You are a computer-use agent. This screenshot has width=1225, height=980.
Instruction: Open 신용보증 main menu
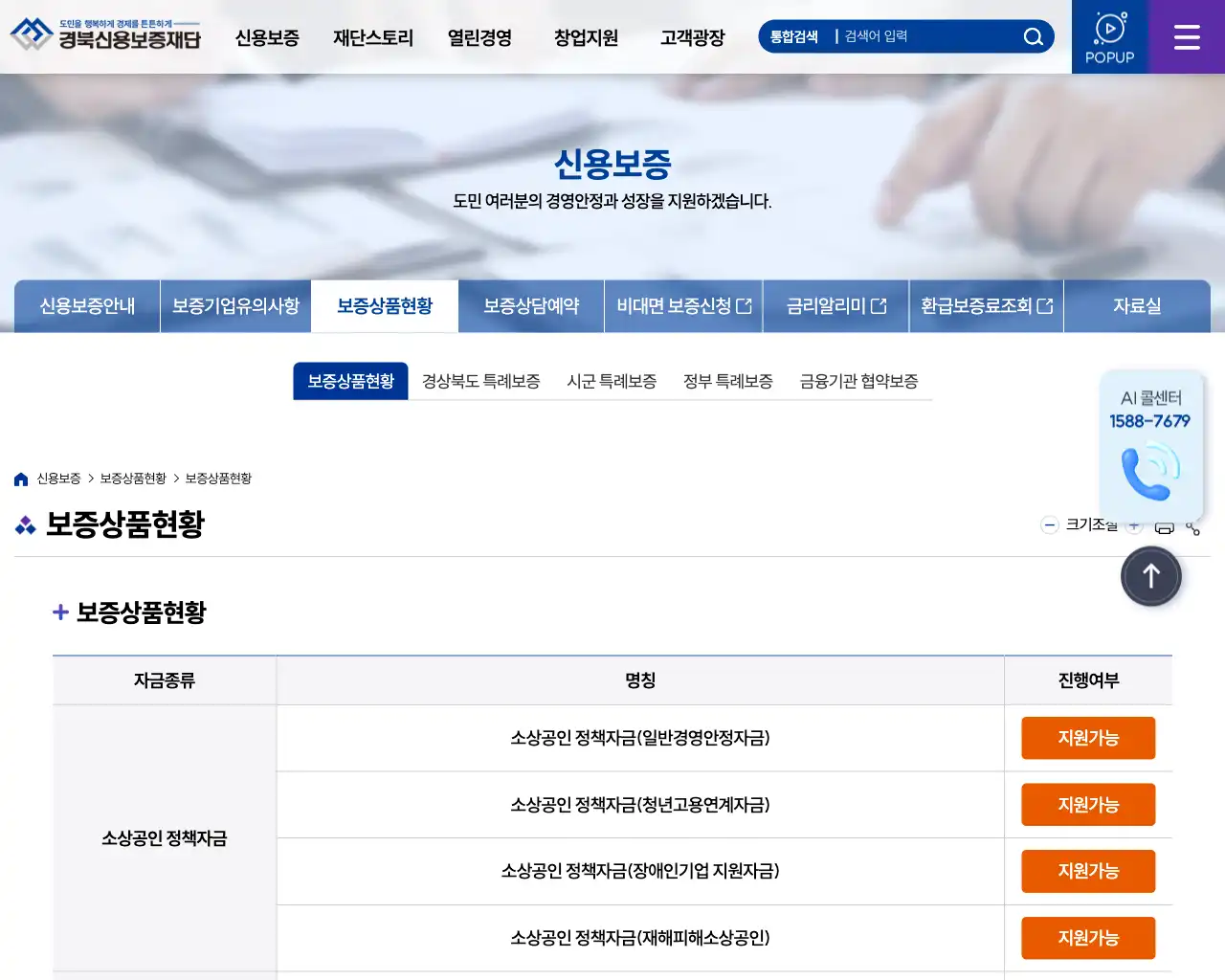click(x=267, y=37)
